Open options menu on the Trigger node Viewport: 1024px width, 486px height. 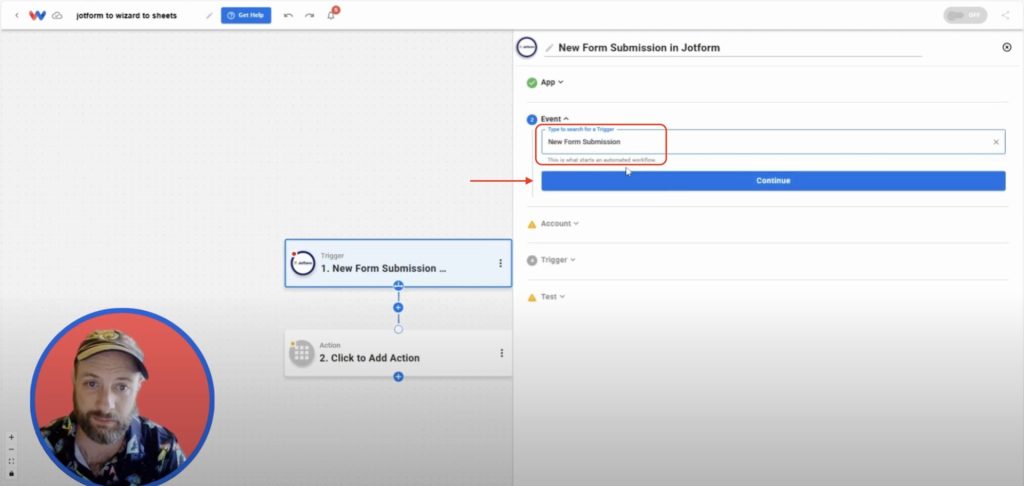click(500, 263)
